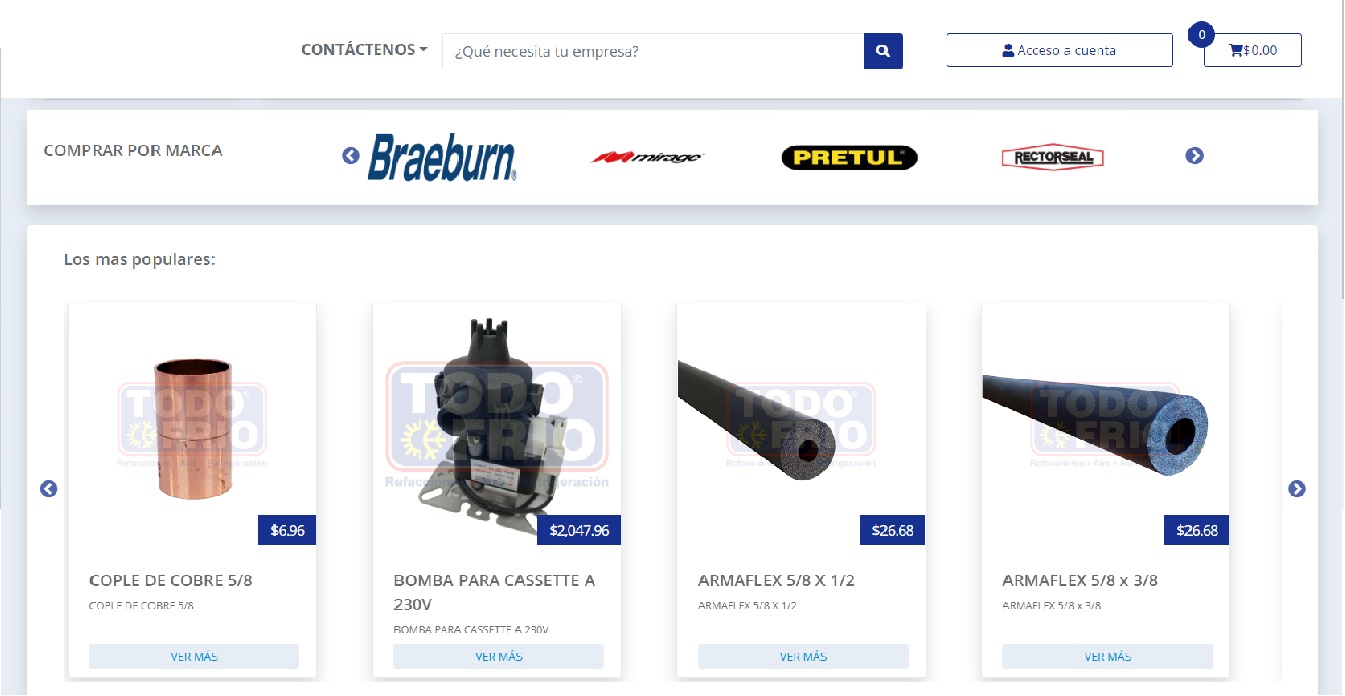This screenshot has height=696, width=1345.
Task: Choose the Pretul brand logo
Action: 849,157
